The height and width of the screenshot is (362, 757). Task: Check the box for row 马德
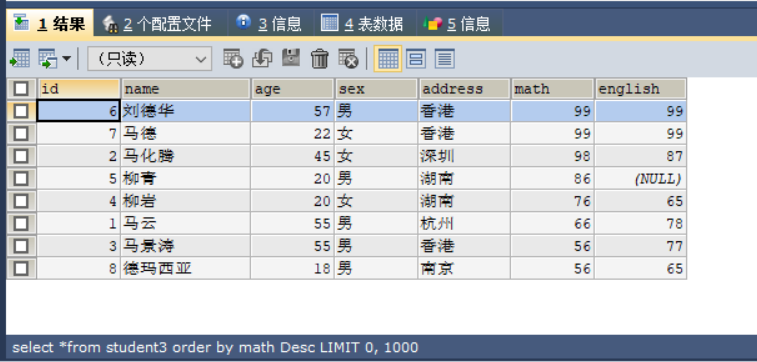pos(21,134)
